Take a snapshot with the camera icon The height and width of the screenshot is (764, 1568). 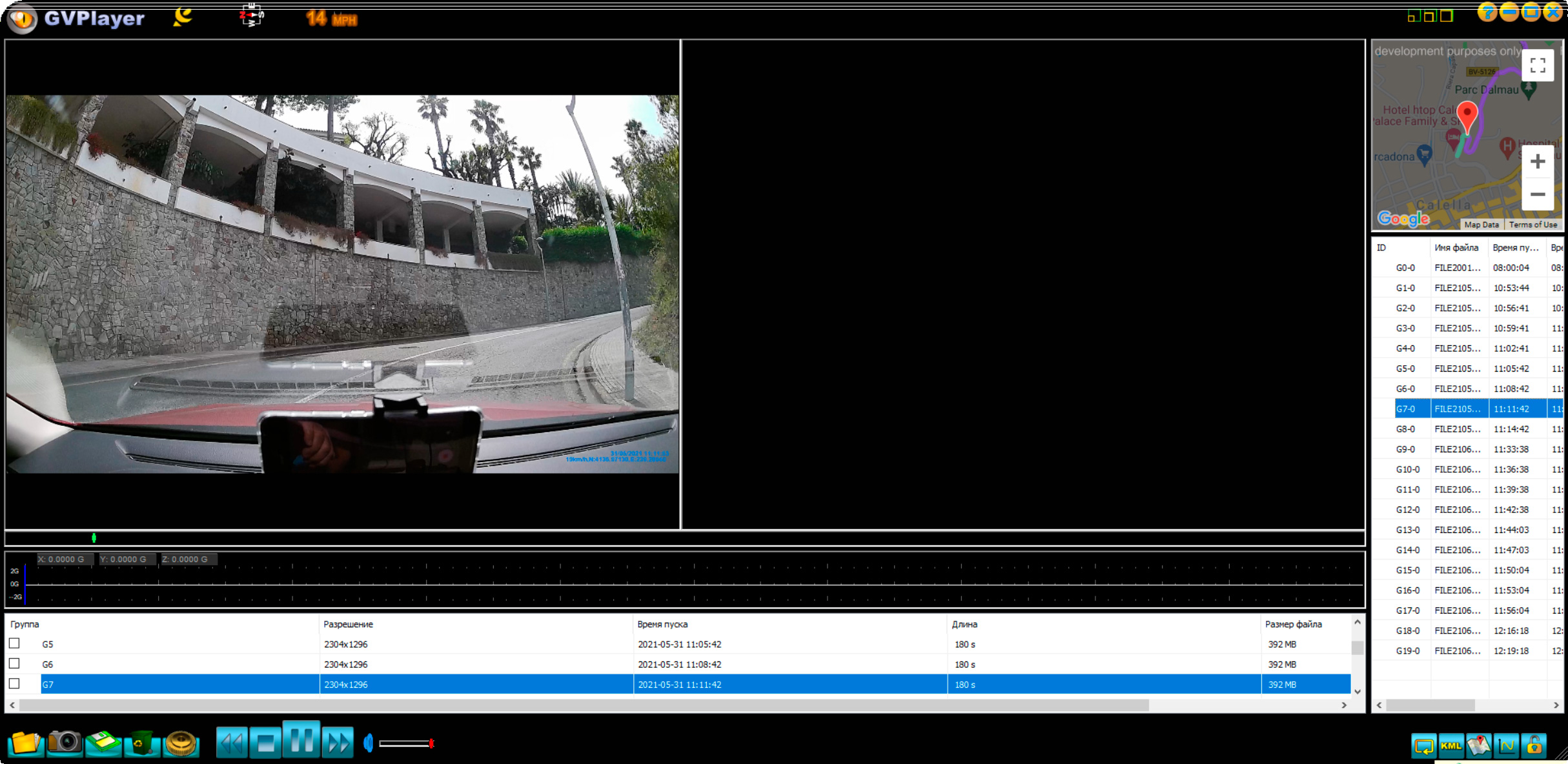[64, 743]
